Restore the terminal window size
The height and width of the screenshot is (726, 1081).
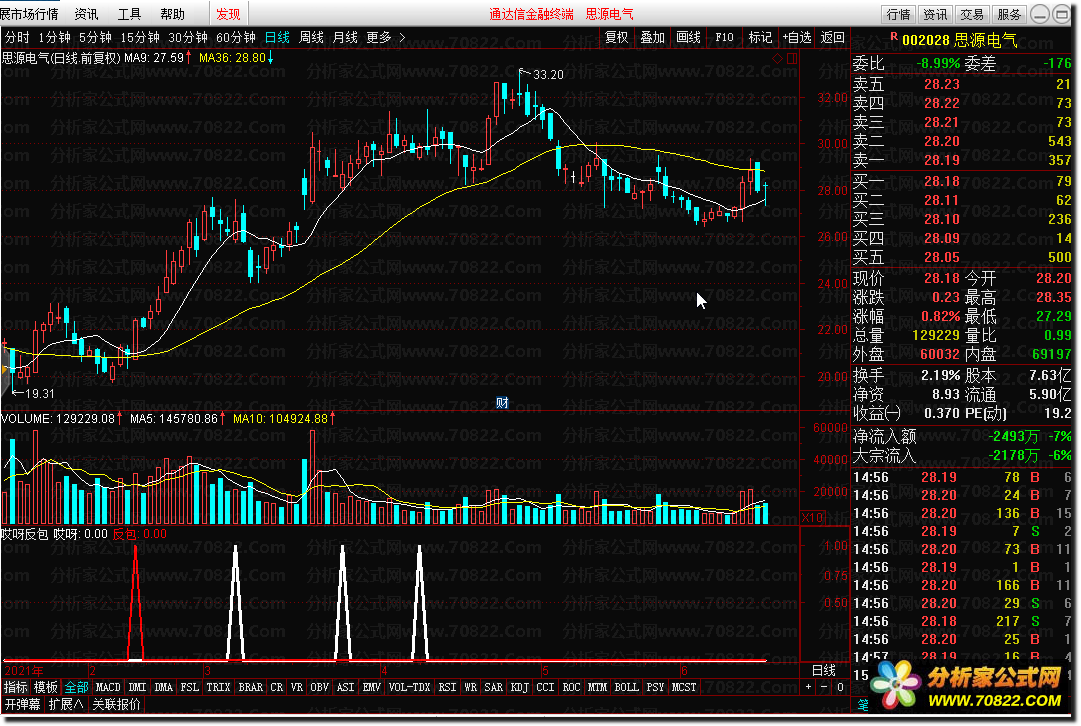click(1062, 14)
